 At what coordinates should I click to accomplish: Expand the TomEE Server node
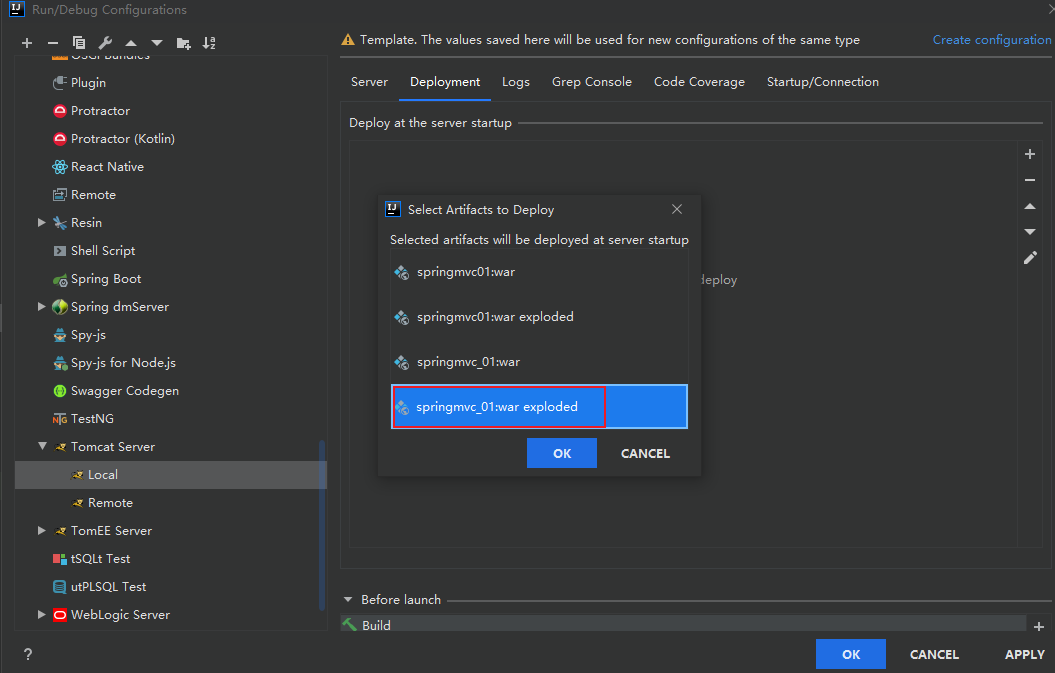point(42,531)
